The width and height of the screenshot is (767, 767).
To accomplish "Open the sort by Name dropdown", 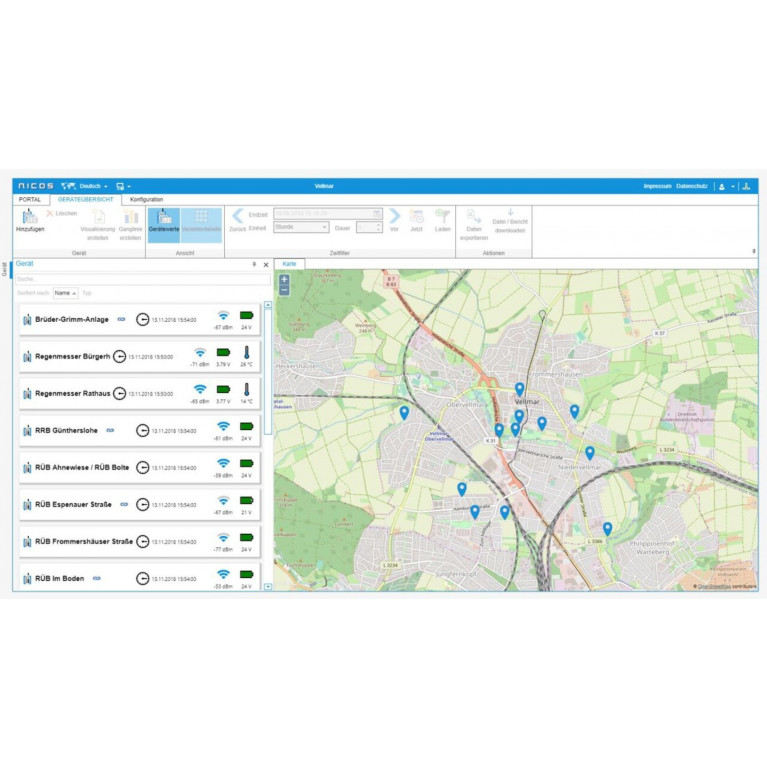I will (66, 293).
